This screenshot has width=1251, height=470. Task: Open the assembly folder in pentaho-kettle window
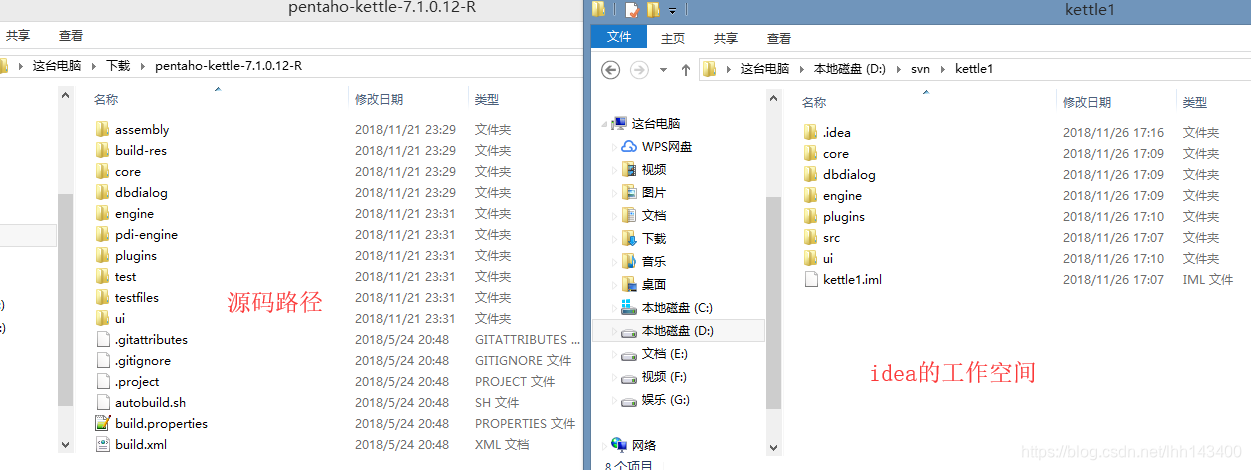click(142, 130)
